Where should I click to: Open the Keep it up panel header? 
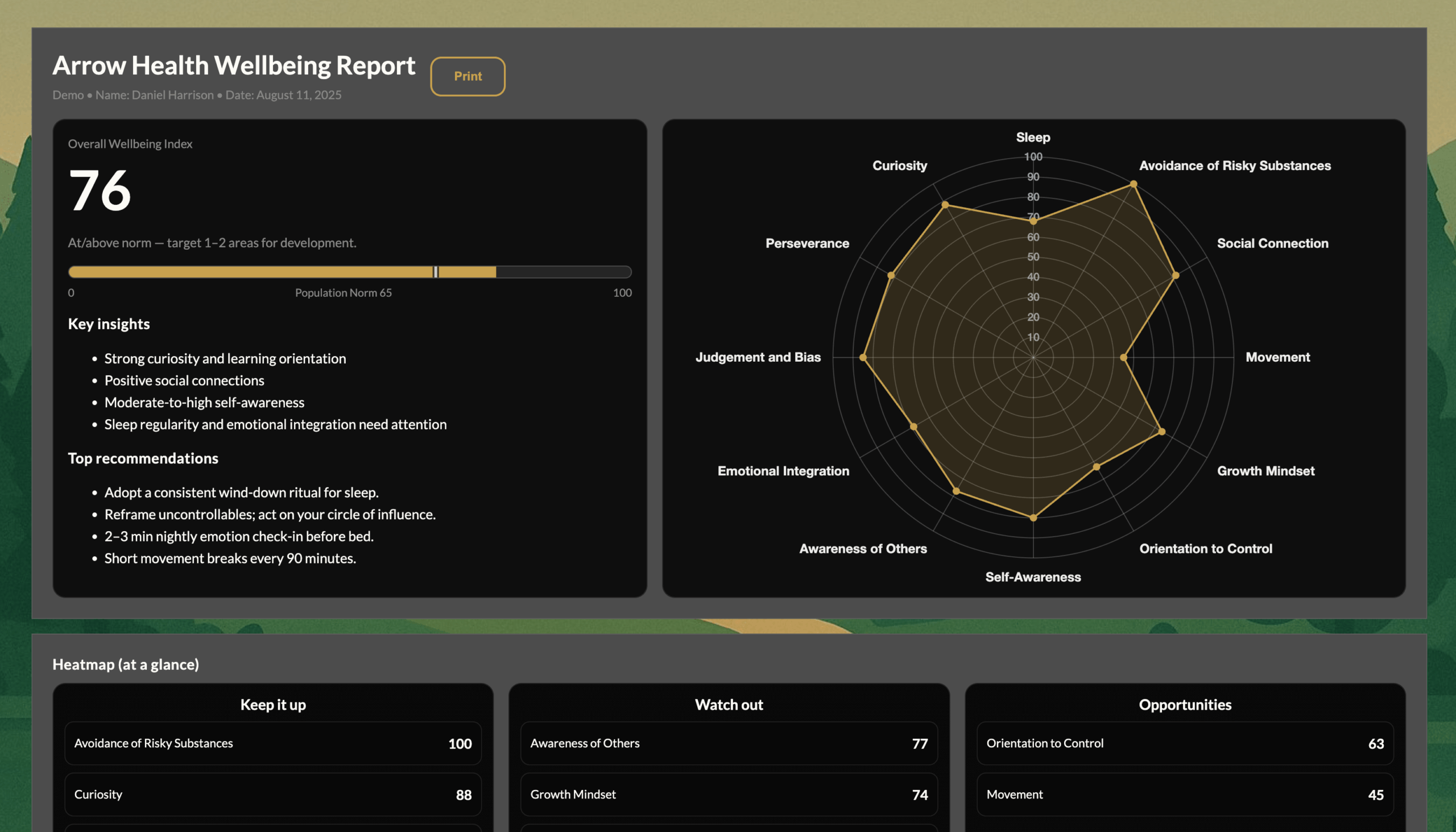(272, 704)
